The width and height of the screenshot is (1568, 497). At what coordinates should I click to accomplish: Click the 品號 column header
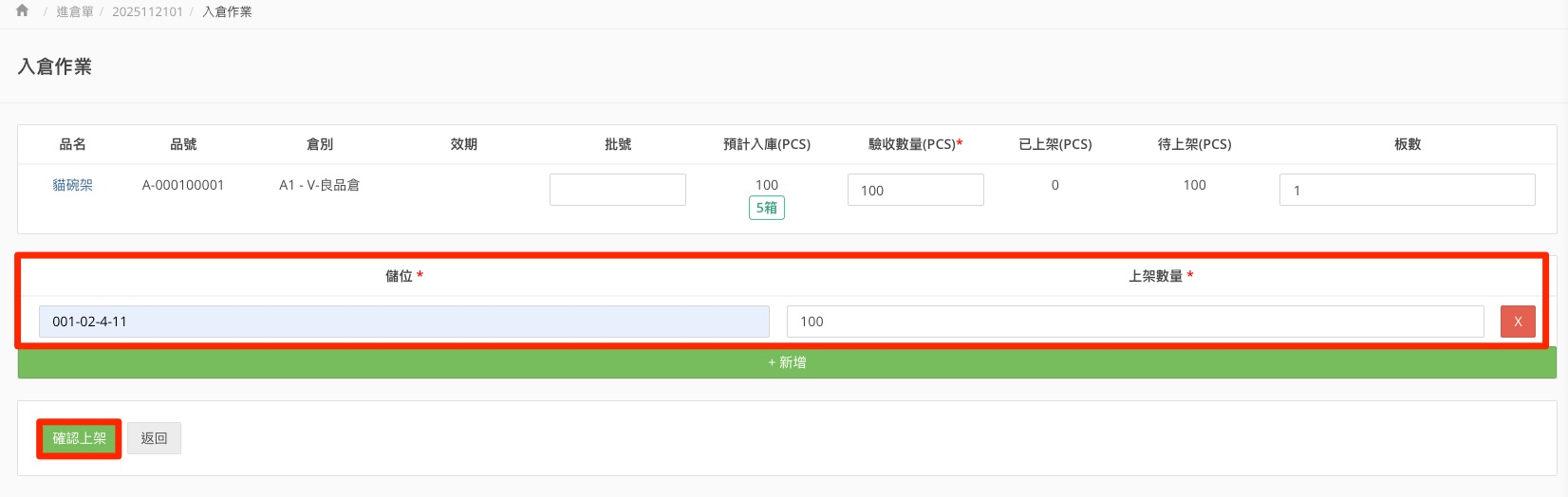coord(183,144)
